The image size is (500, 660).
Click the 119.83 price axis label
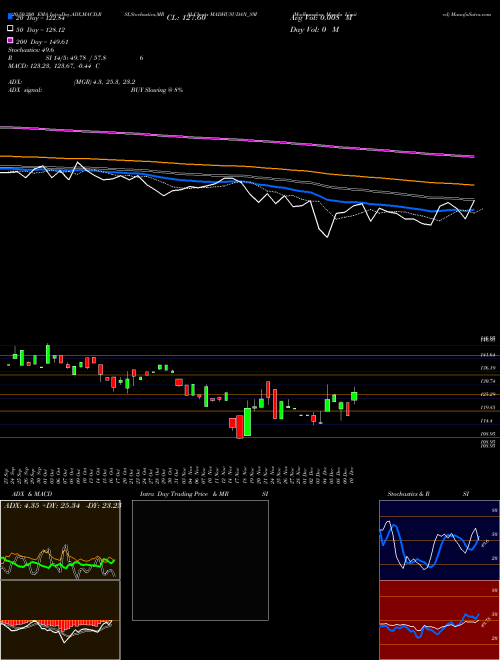(x=488, y=407)
